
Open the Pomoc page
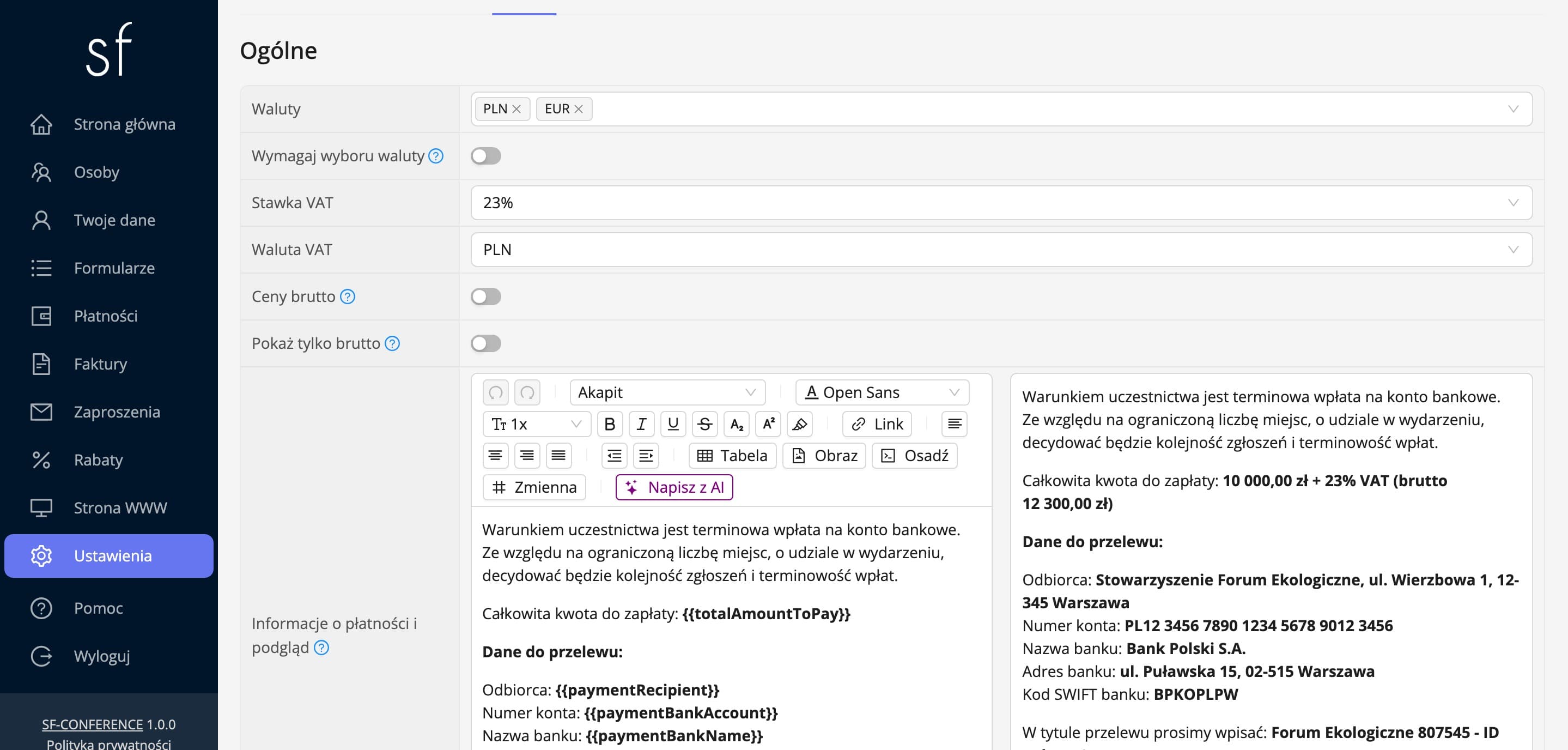coord(109,608)
